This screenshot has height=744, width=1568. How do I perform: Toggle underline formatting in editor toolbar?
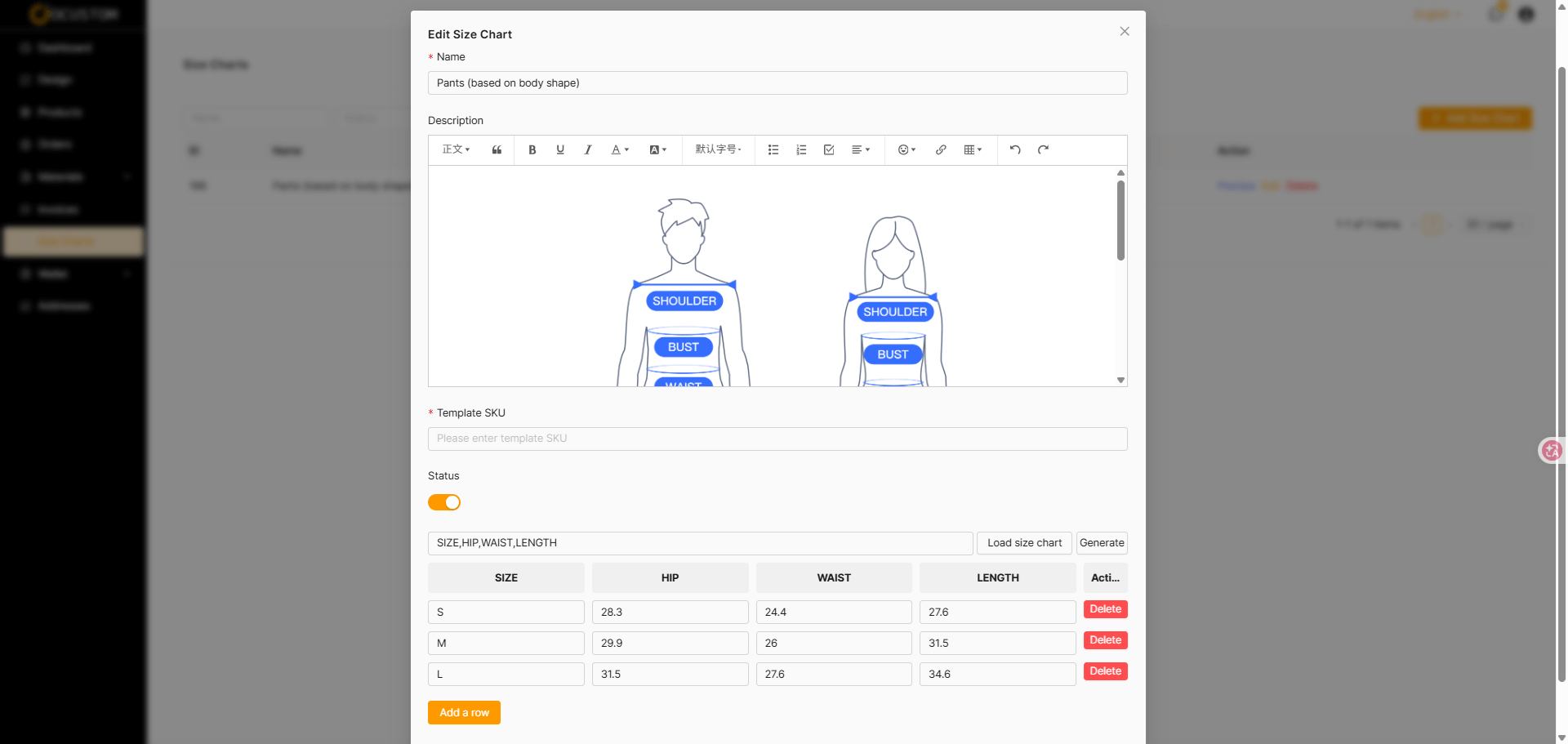coord(560,150)
